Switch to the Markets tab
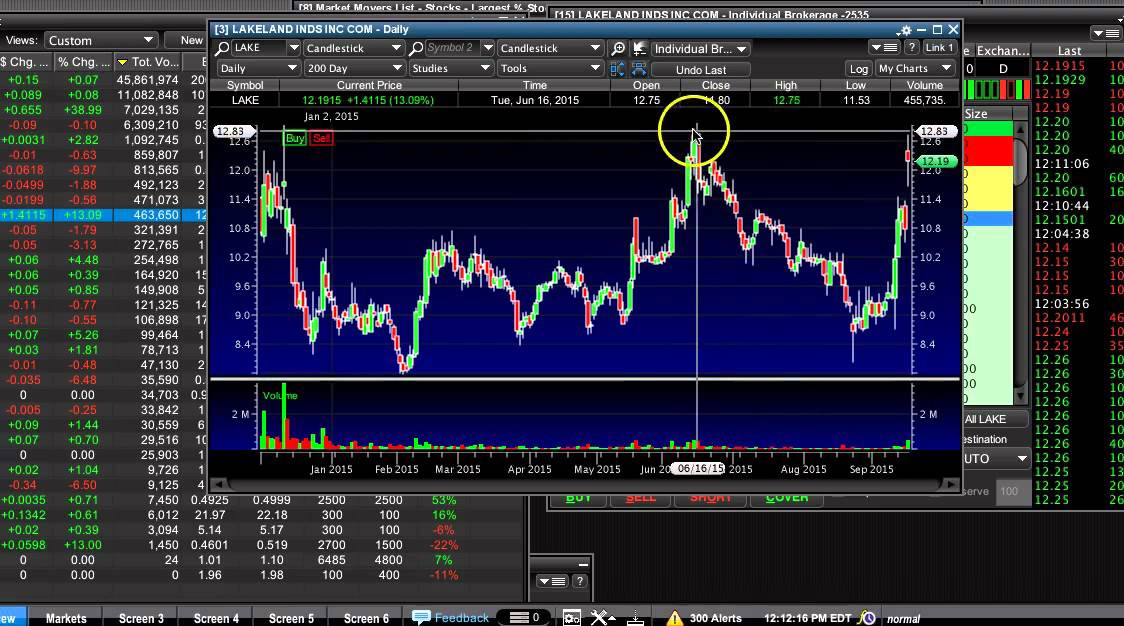This screenshot has height=626, width=1124. 66,618
